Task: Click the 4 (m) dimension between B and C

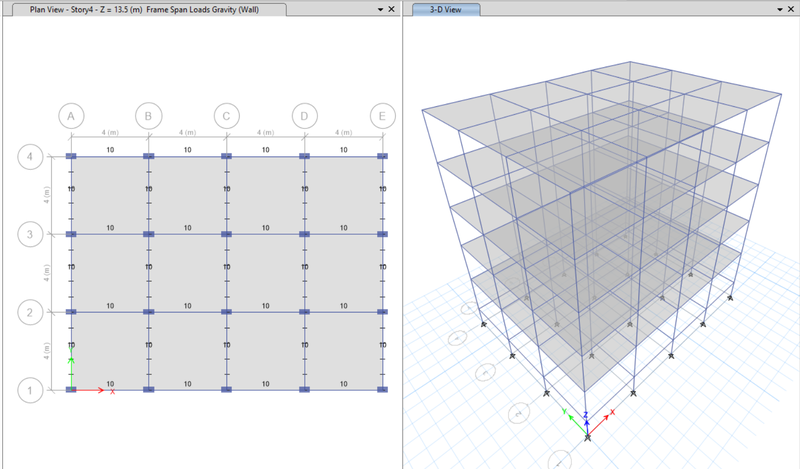Action: tap(187, 133)
